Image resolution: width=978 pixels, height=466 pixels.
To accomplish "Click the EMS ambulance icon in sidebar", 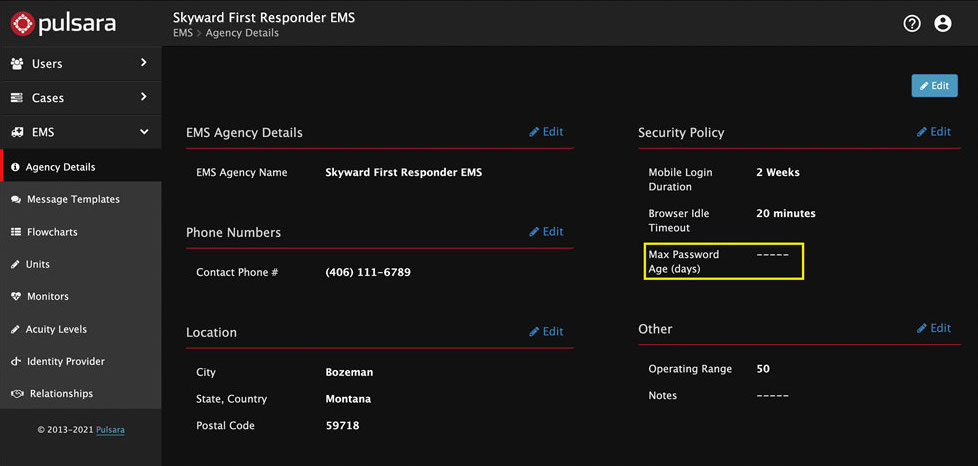I will coord(17,132).
